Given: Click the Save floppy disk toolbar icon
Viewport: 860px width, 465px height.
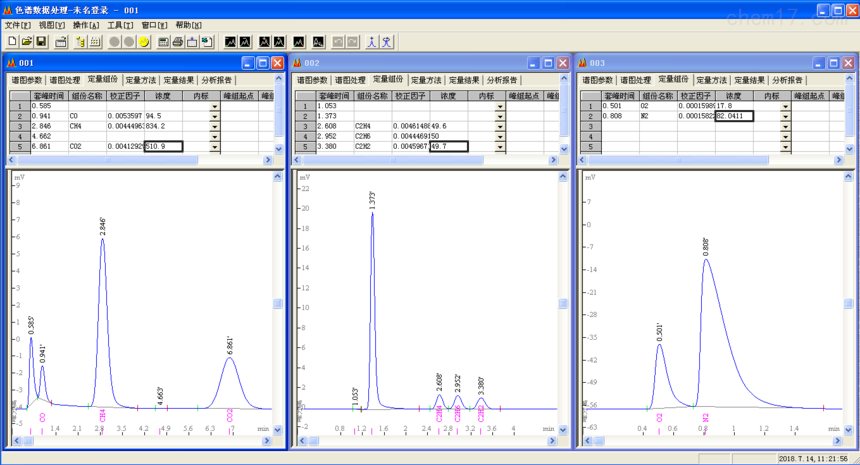Looking at the screenshot, I should 41,42.
